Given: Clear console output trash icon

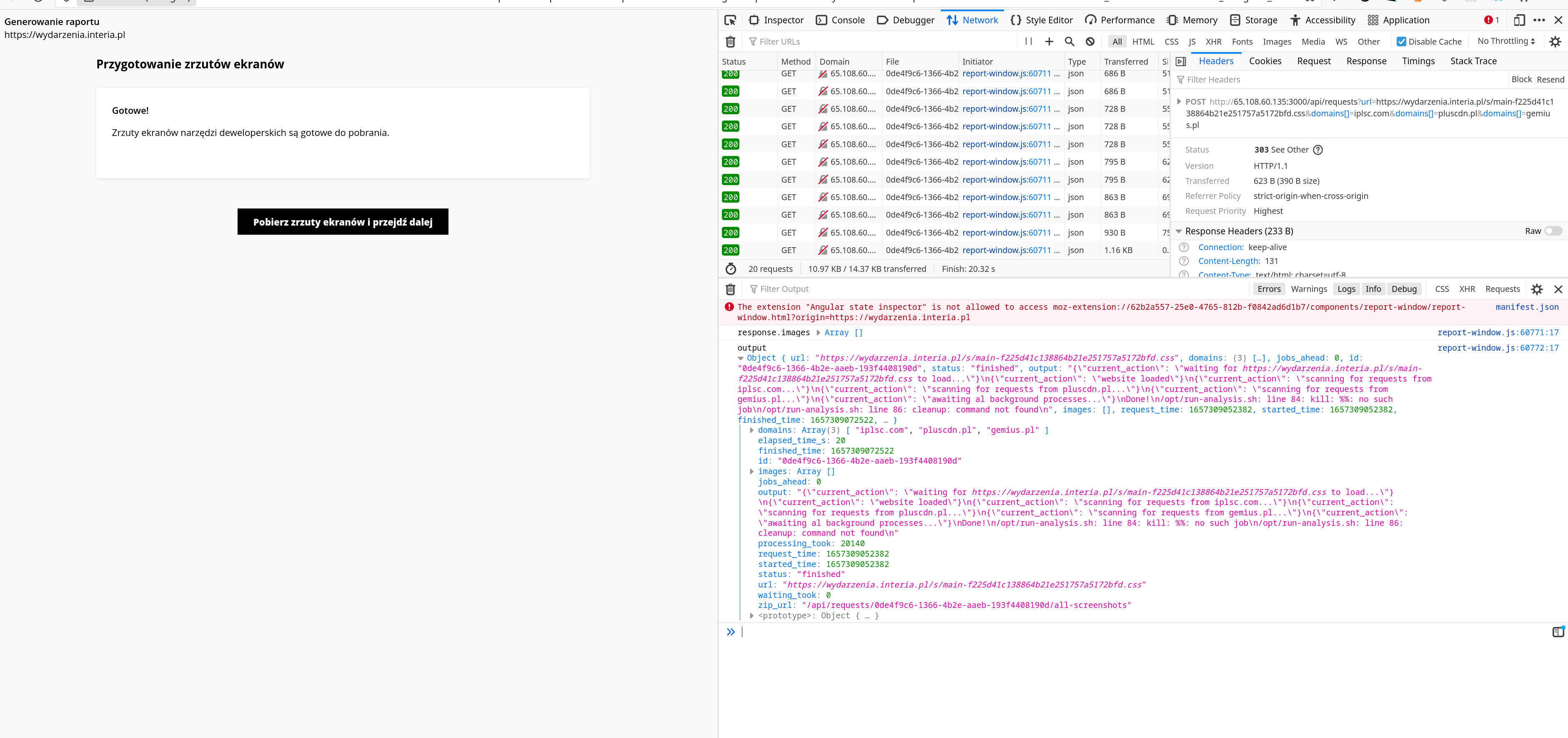Looking at the screenshot, I should tap(730, 289).
